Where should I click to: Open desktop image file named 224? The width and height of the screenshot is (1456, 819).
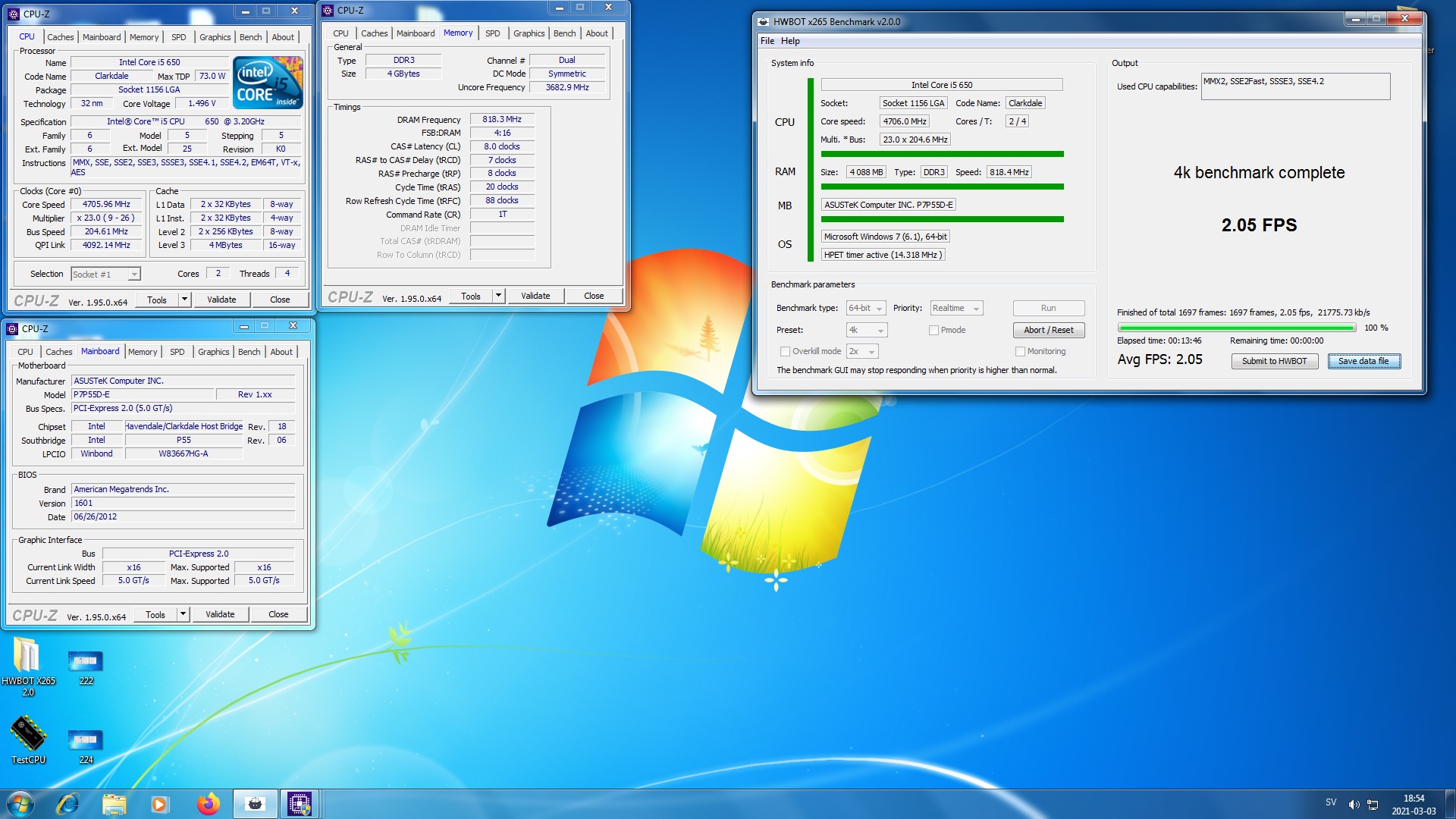tap(86, 746)
